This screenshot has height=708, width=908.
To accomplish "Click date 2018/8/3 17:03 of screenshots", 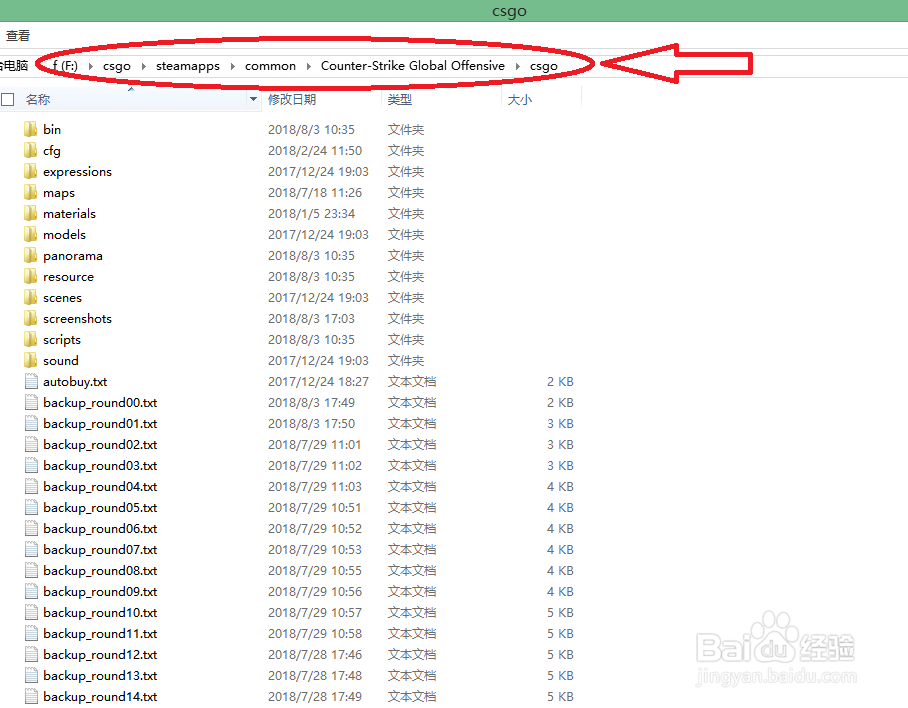I will pos(311,318).
